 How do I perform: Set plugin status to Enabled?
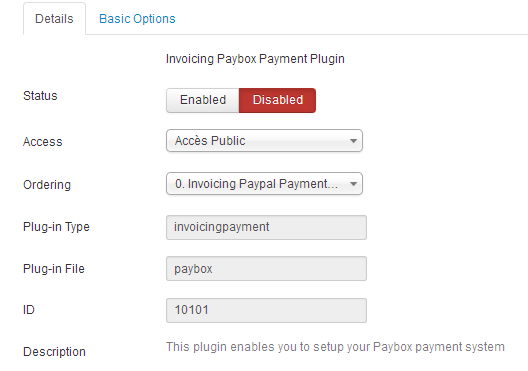click(203, 100)
